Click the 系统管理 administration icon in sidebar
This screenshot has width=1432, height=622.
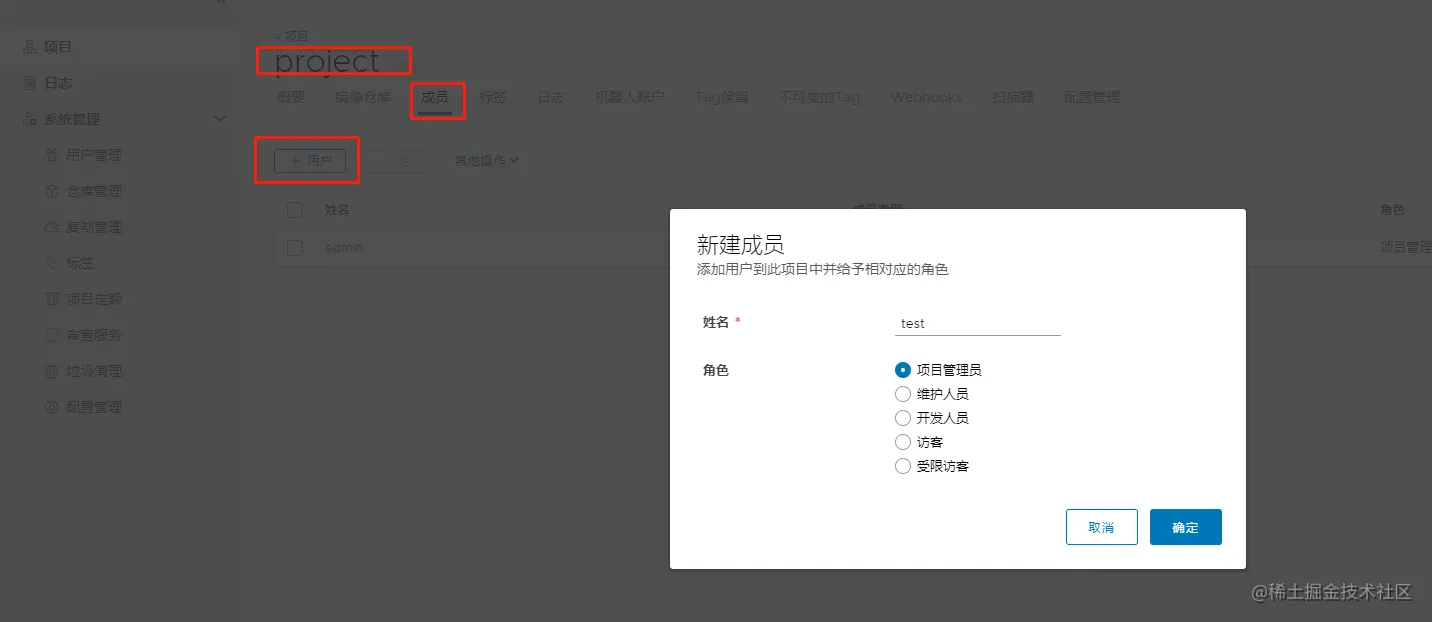coord(30,119)
